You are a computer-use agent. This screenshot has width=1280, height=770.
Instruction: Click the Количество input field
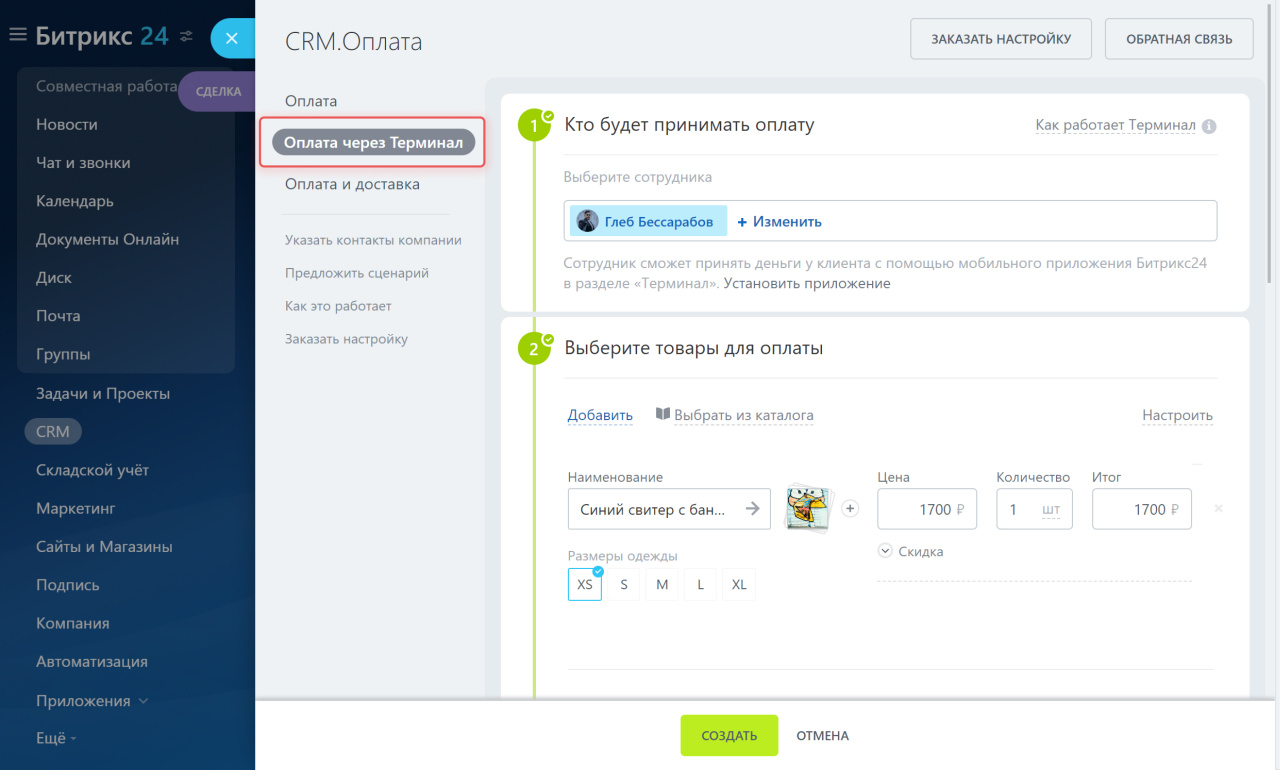tap(1035, 509)
